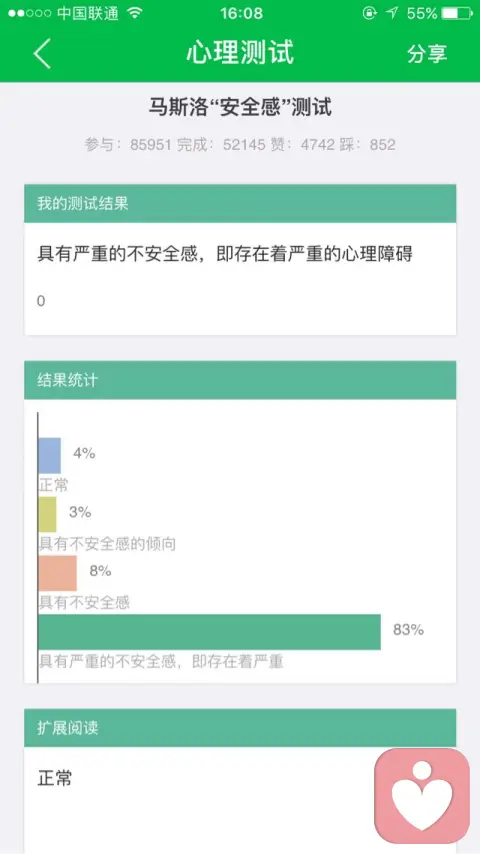Select the 我的测试结果 section header
The height and width of the screenshot is (854, 480).
point(240,204)
